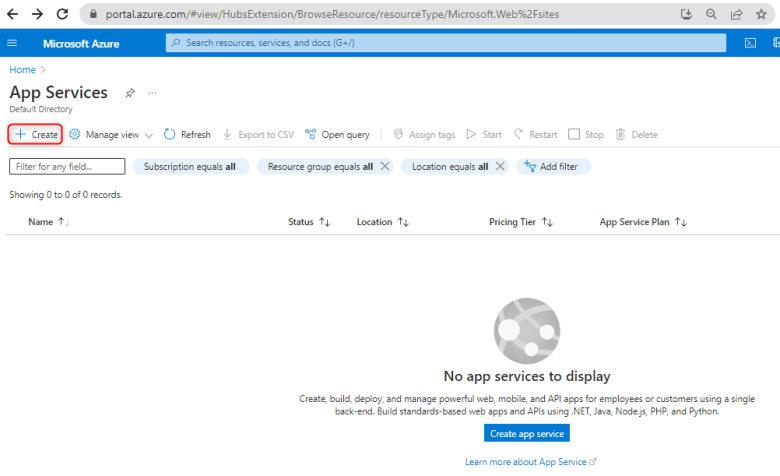The height and width of the screenshot is (476, 780).
Task: Click Add filter
Action: 553,167
